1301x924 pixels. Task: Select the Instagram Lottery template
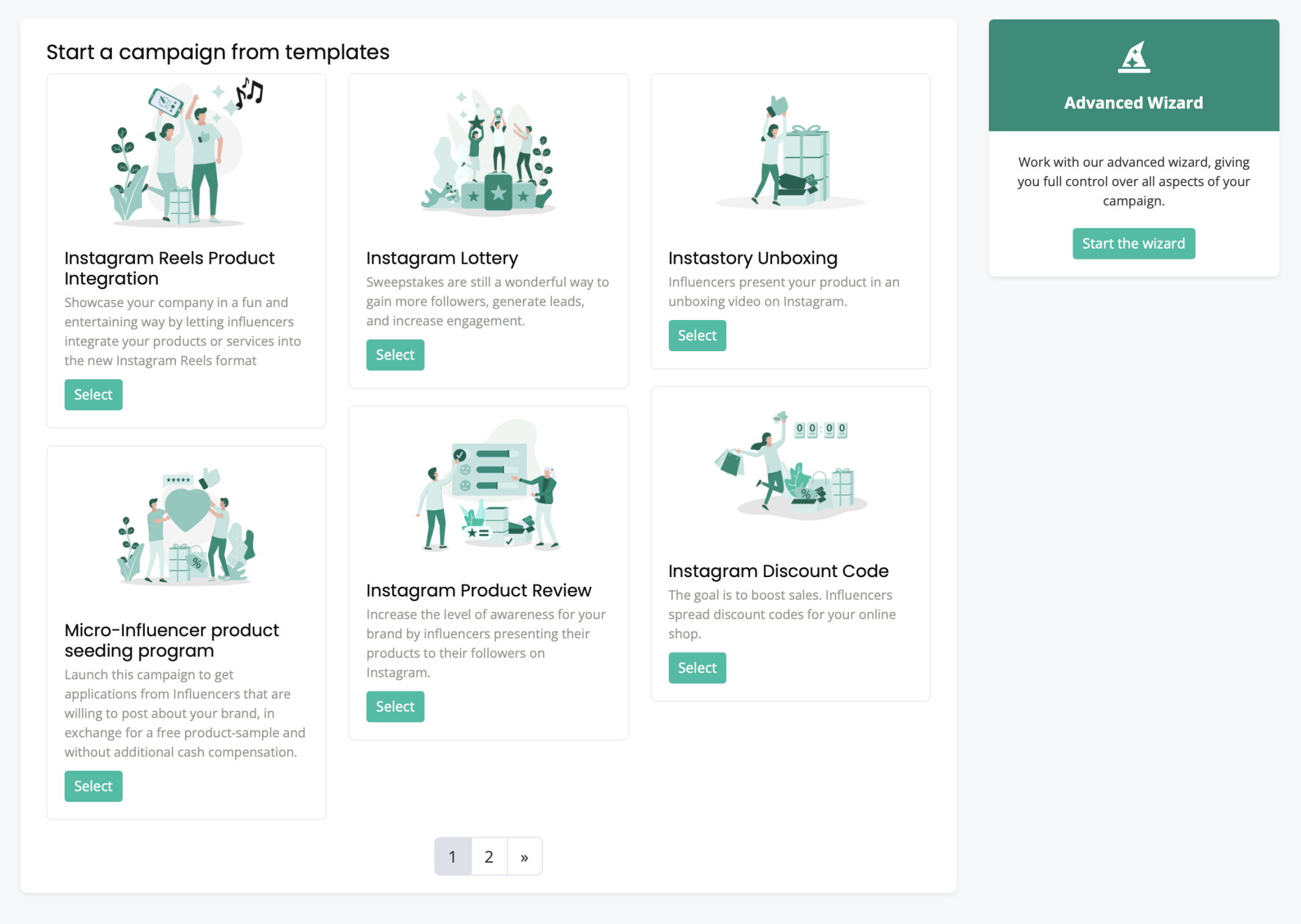(x=395, y=355)
